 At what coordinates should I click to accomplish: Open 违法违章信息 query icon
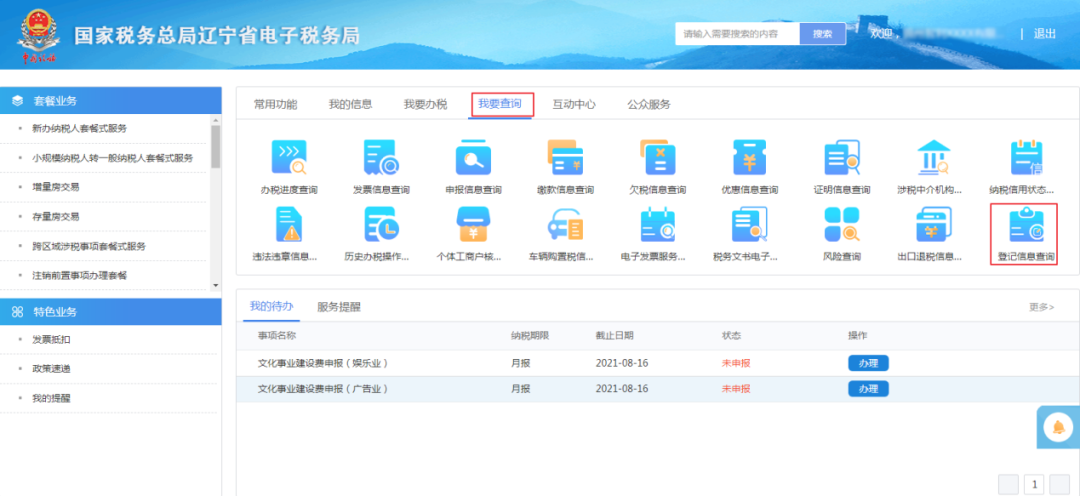[289, 225]
